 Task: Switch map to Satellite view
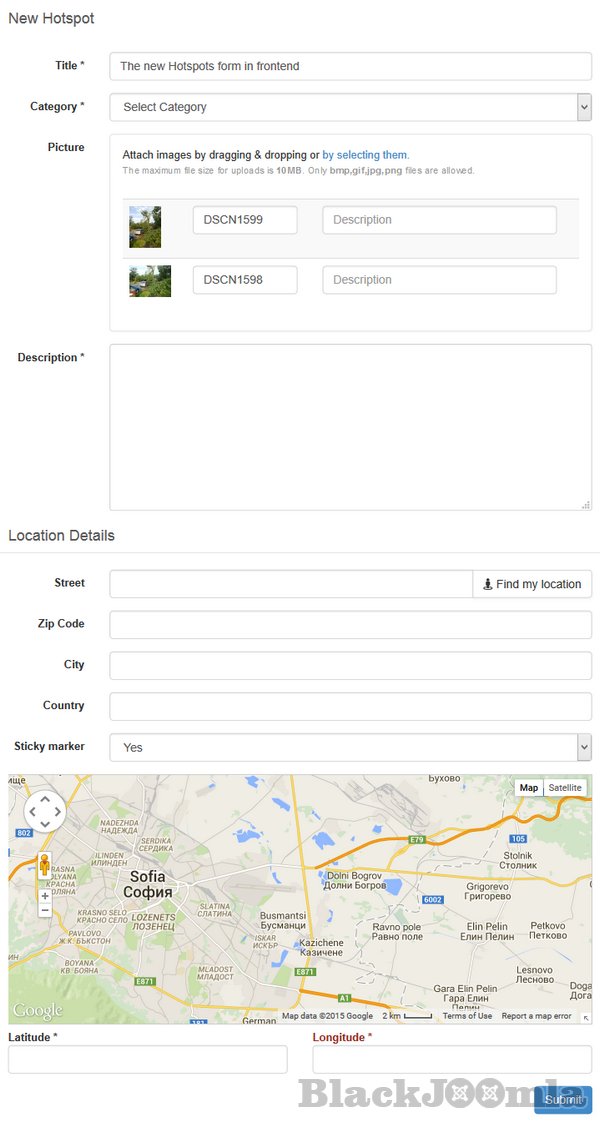[565, 788]
